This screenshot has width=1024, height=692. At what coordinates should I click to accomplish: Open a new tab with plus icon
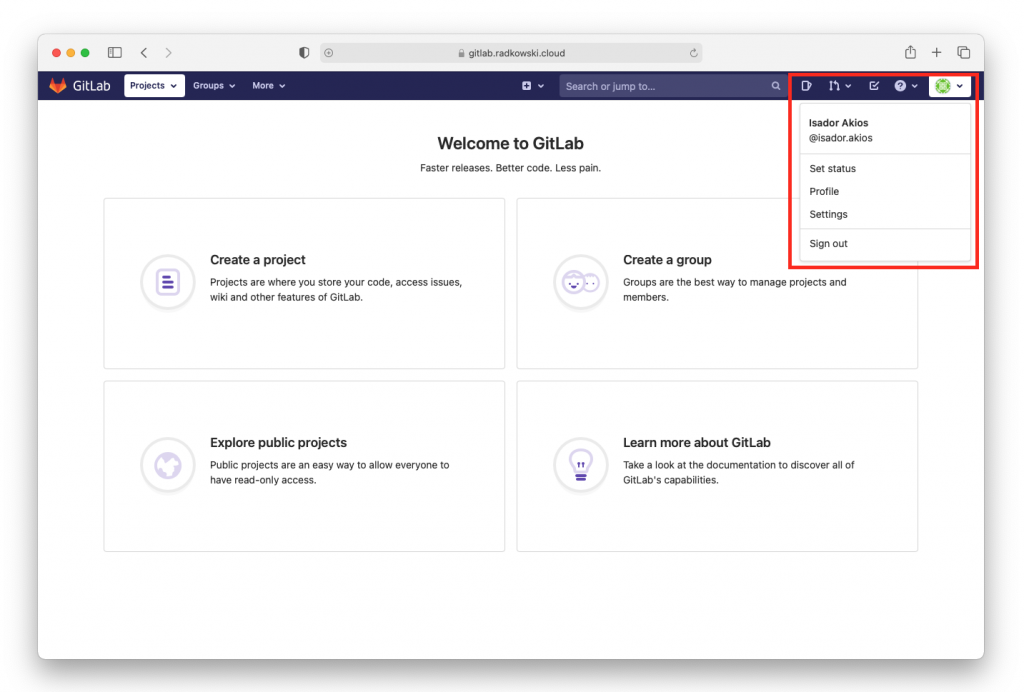coord(936,52)
